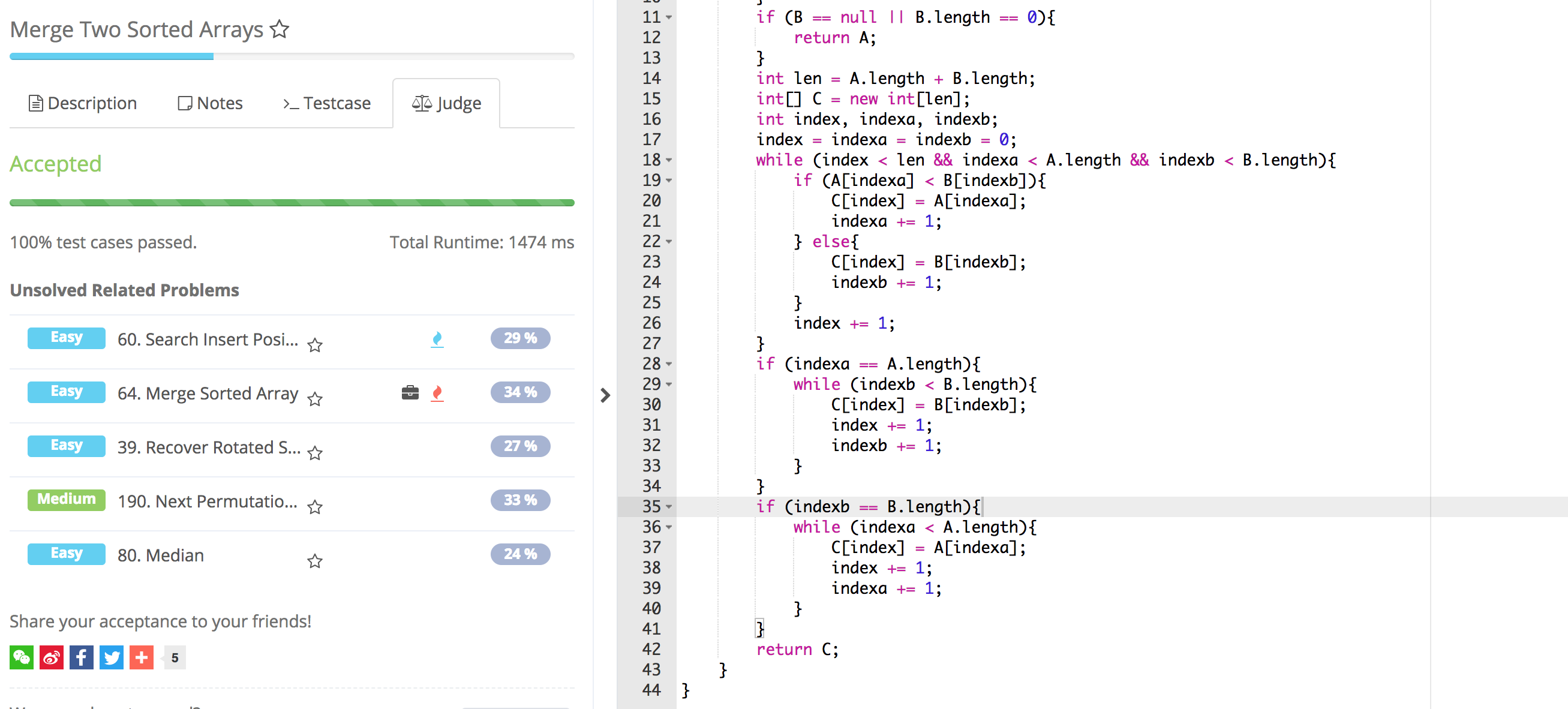Screen dimensions: 1568x709
Task: Favorite the 39. Recover Rotated star
Action: coord(315,453)
